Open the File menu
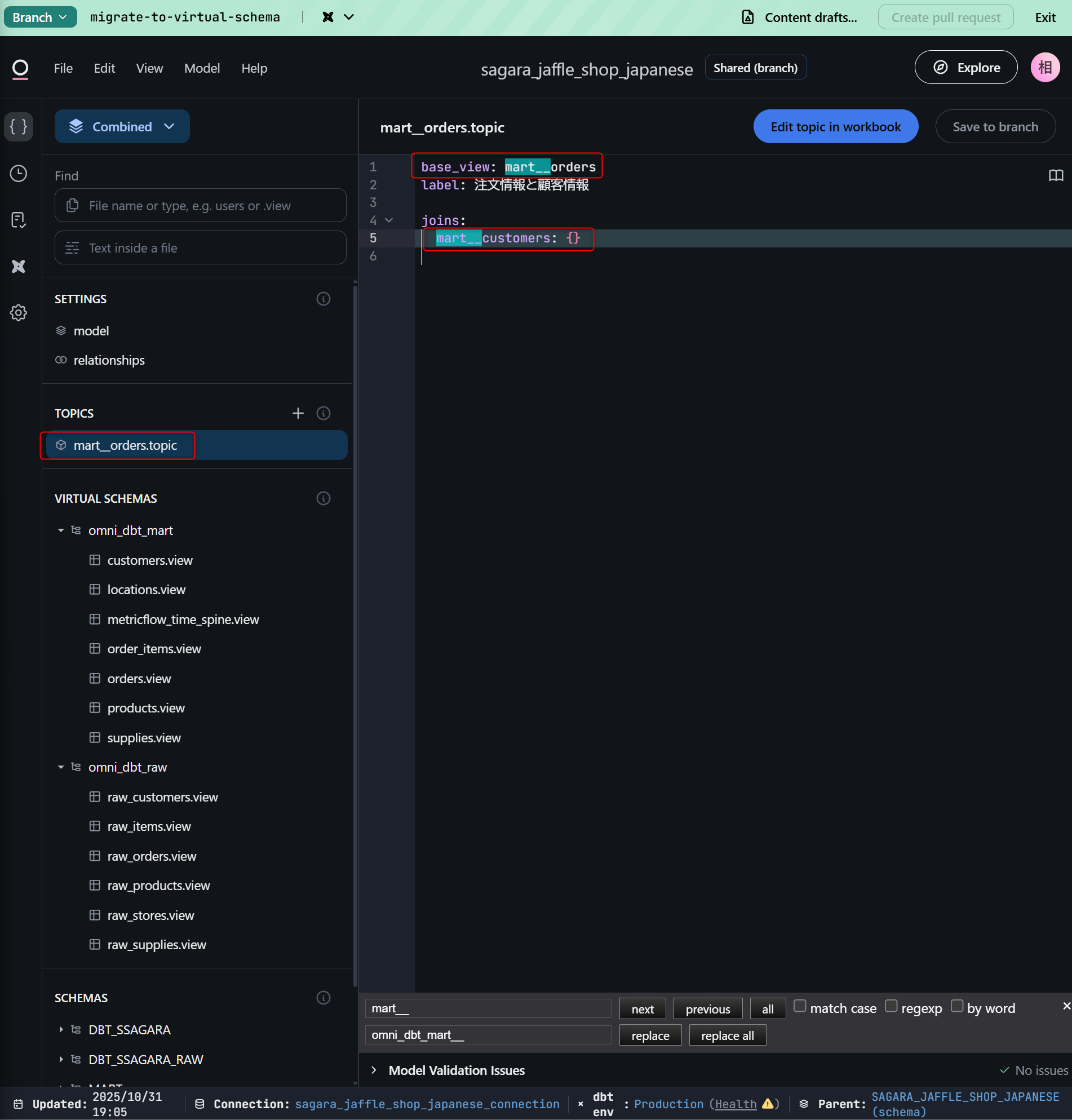Image resolution: width=1072 pixels, height=1120 pixels. 63,68
